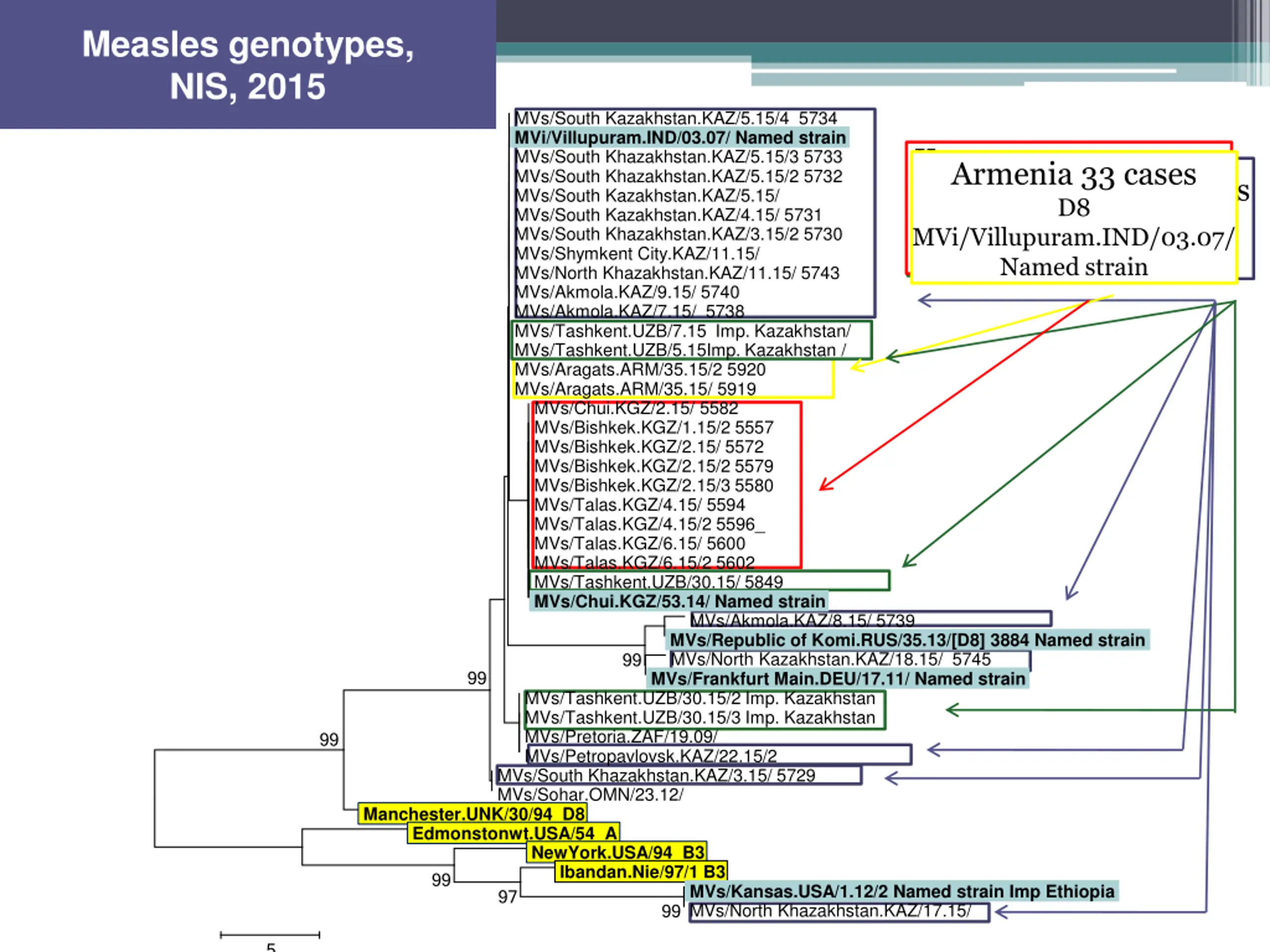Click 'MVs/Tashkent.UZB/30.15/2 Imp. Kazakhstan' label

[700, 698]
